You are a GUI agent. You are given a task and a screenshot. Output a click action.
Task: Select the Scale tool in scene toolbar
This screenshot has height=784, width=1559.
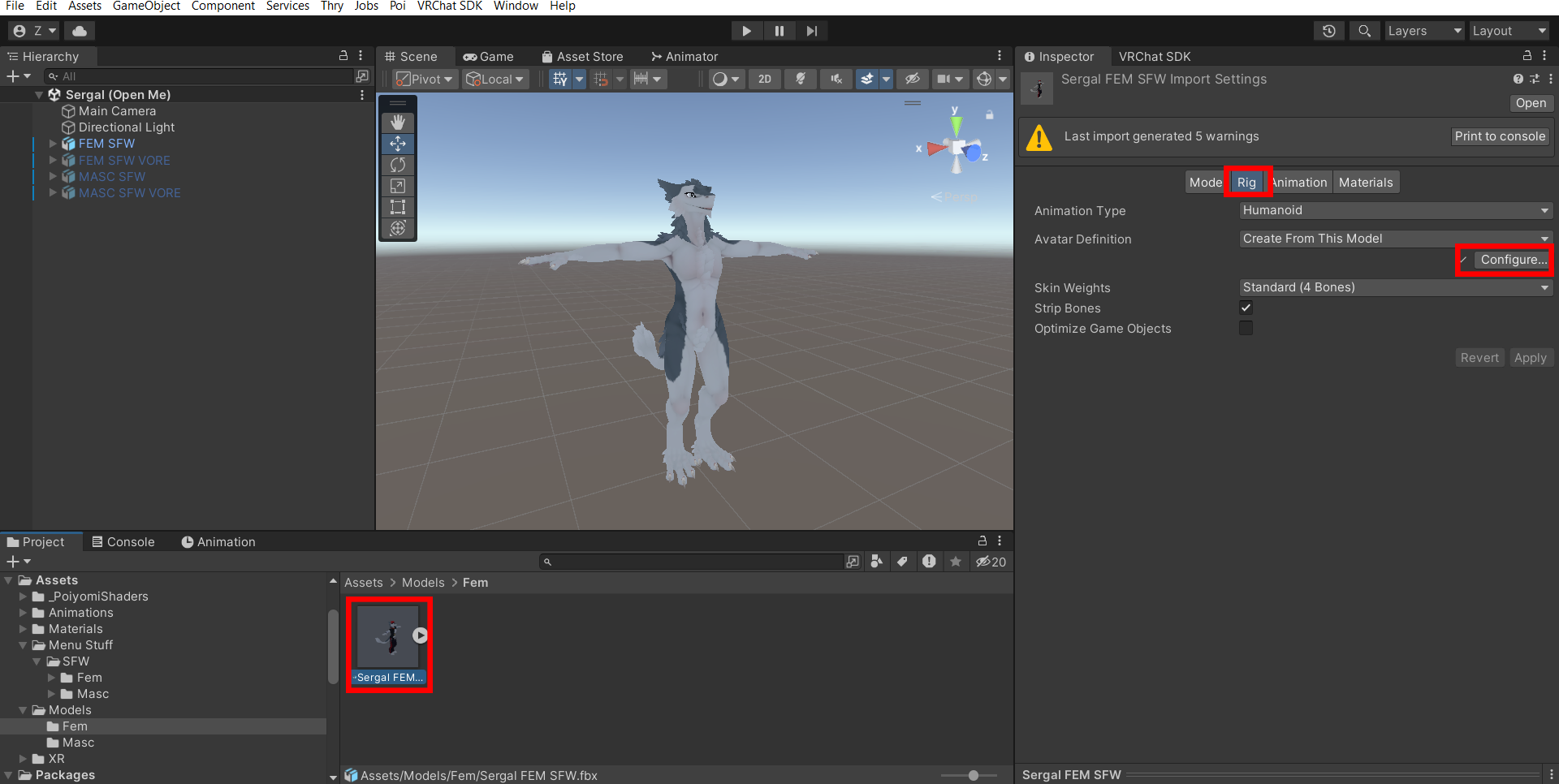click(x=398, y=186)
